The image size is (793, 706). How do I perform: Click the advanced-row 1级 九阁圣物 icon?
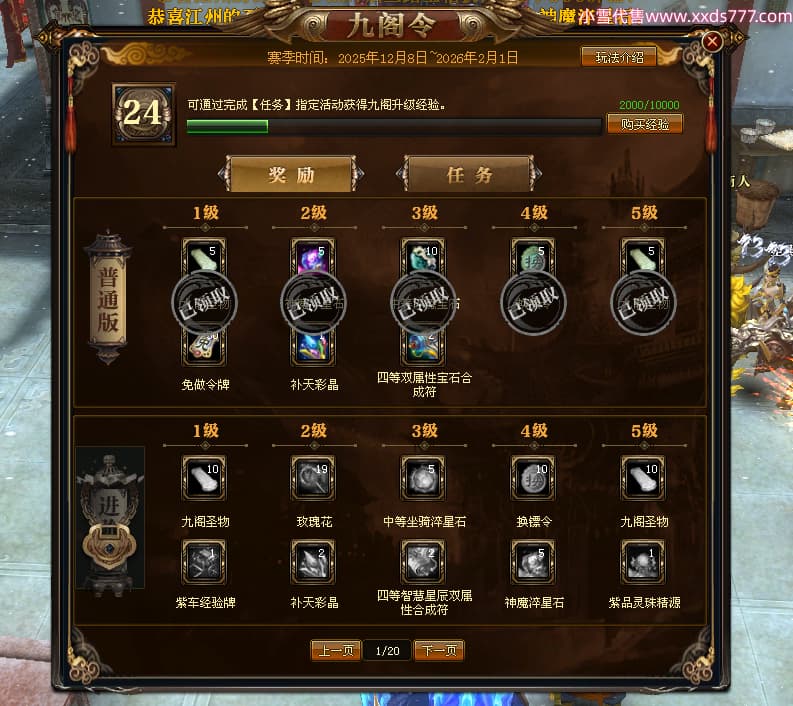(x=204, y=478)
